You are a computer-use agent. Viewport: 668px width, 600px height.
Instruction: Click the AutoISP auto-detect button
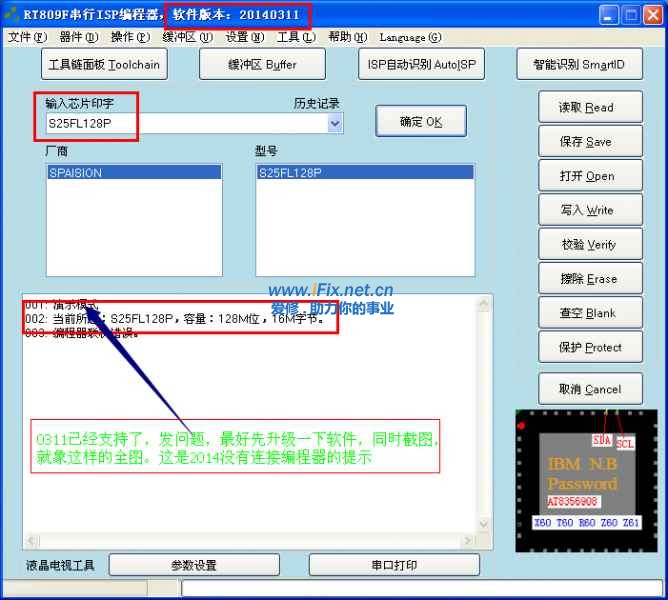(421, 64)
